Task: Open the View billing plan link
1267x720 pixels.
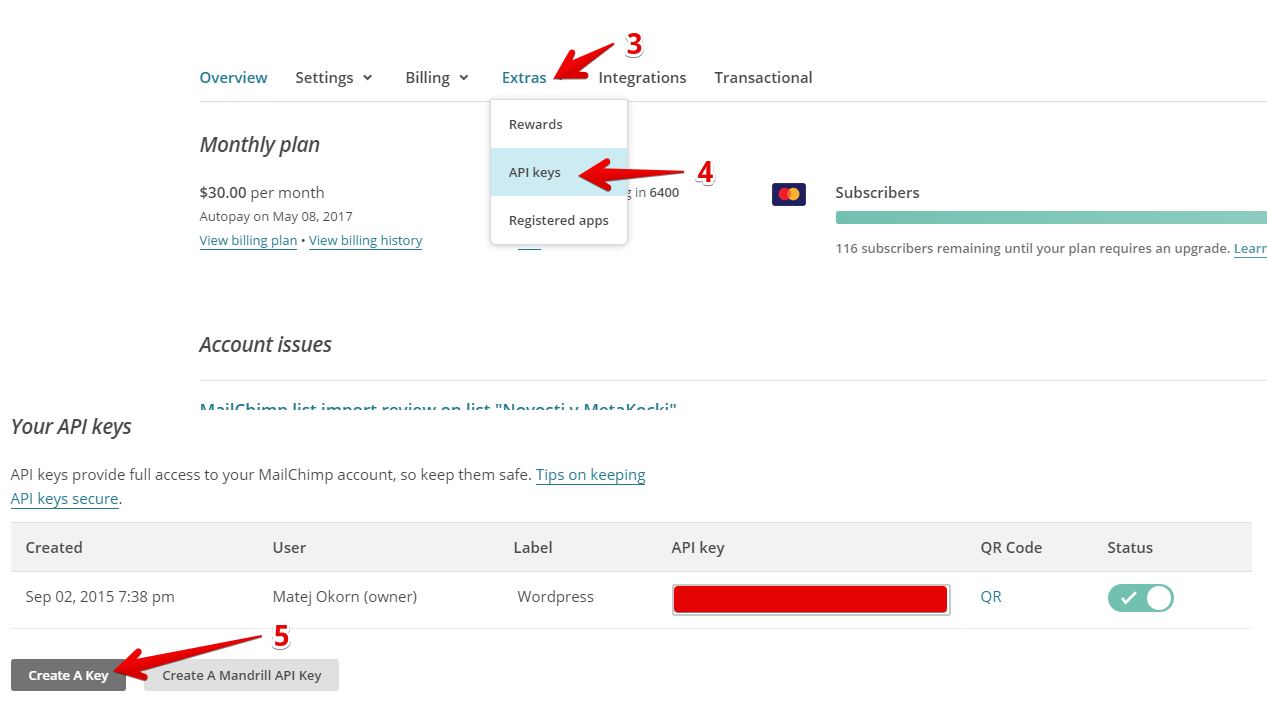Action: tap(248, 240)
